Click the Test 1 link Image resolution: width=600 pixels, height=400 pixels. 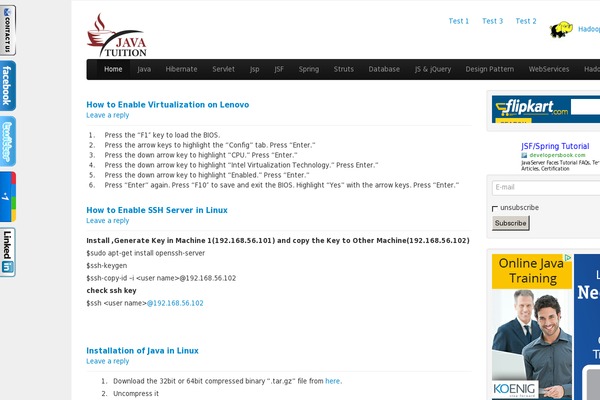[458, 21]
